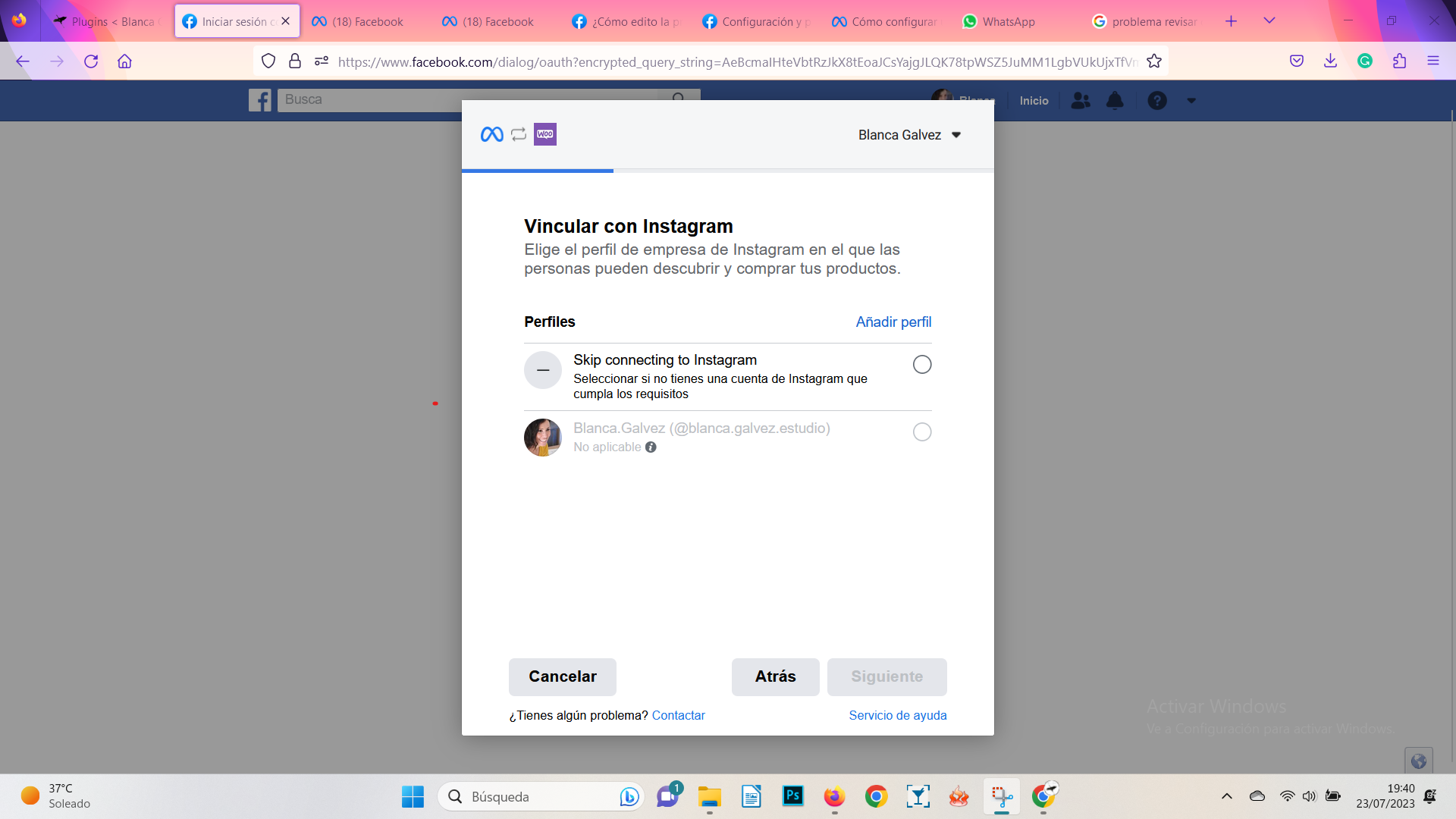The height and width of the screenshot is (819, 1456).
Task: Click the browser forward arrow
Action: point(57,61)
